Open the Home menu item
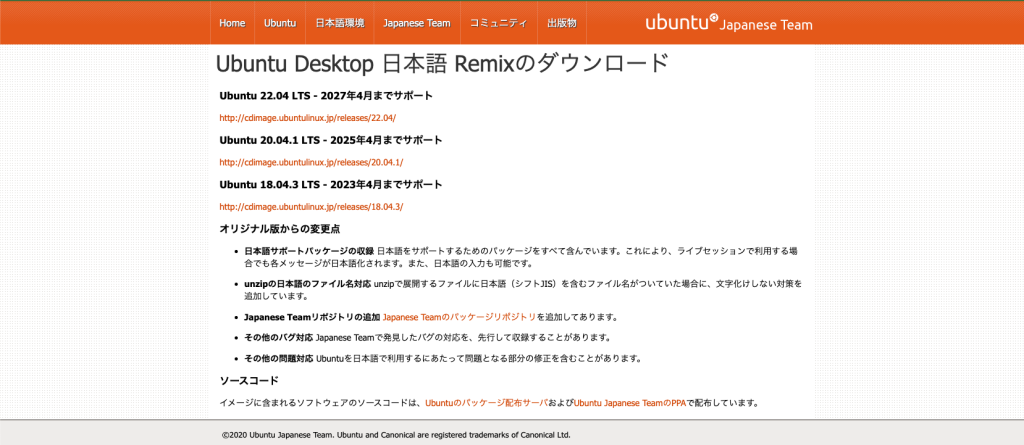 click(x=232, y=23)
